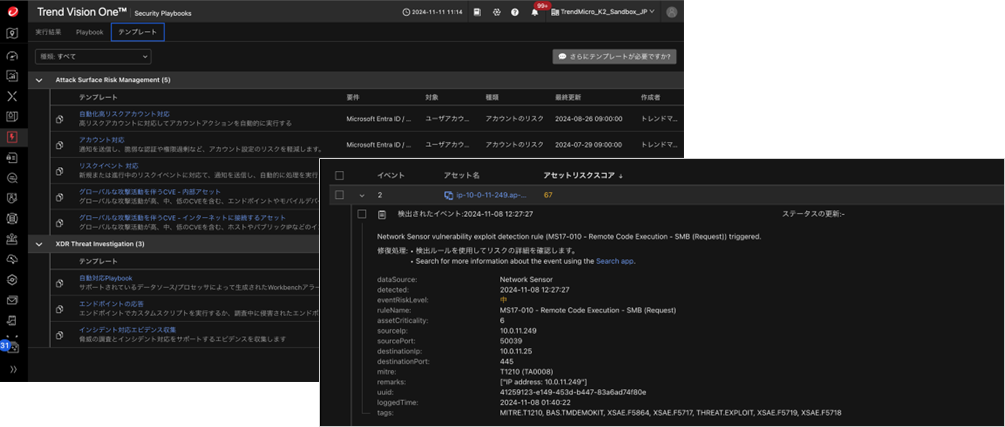Select the テンプレート tab
Screen dimensions: 1005x427
(138, 32)
